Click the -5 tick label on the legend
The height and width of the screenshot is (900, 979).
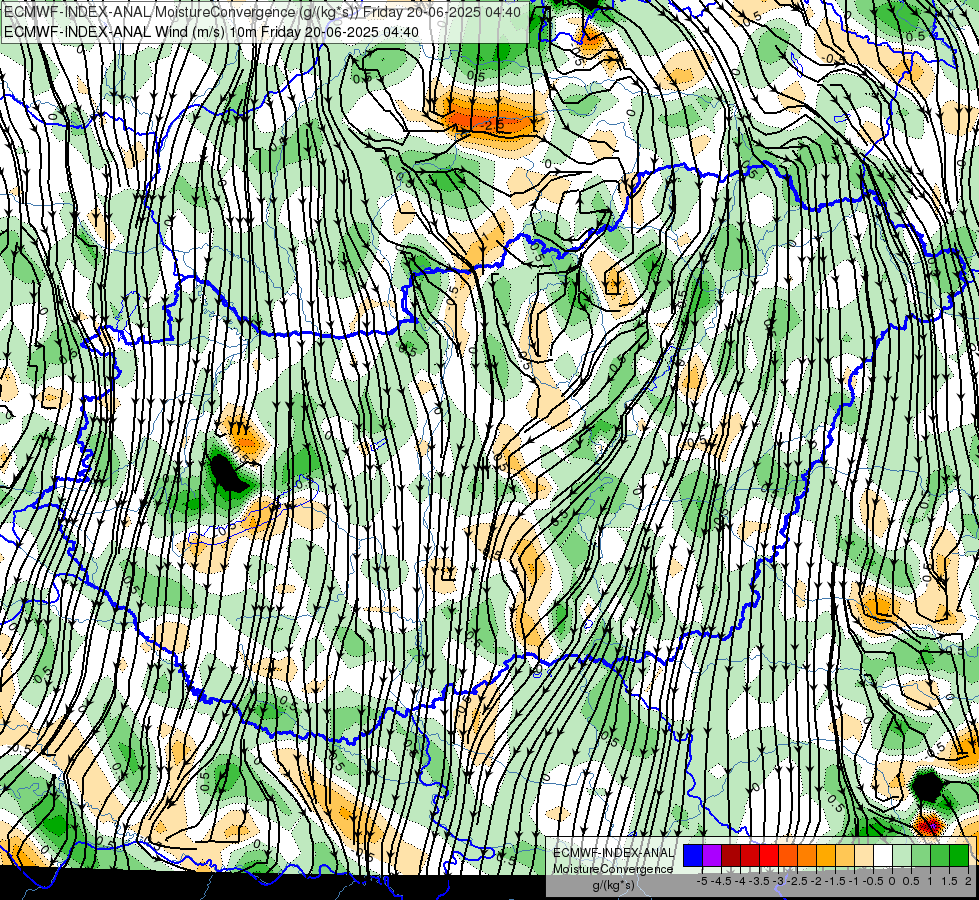pyautogui.click(x=702, y=881)
